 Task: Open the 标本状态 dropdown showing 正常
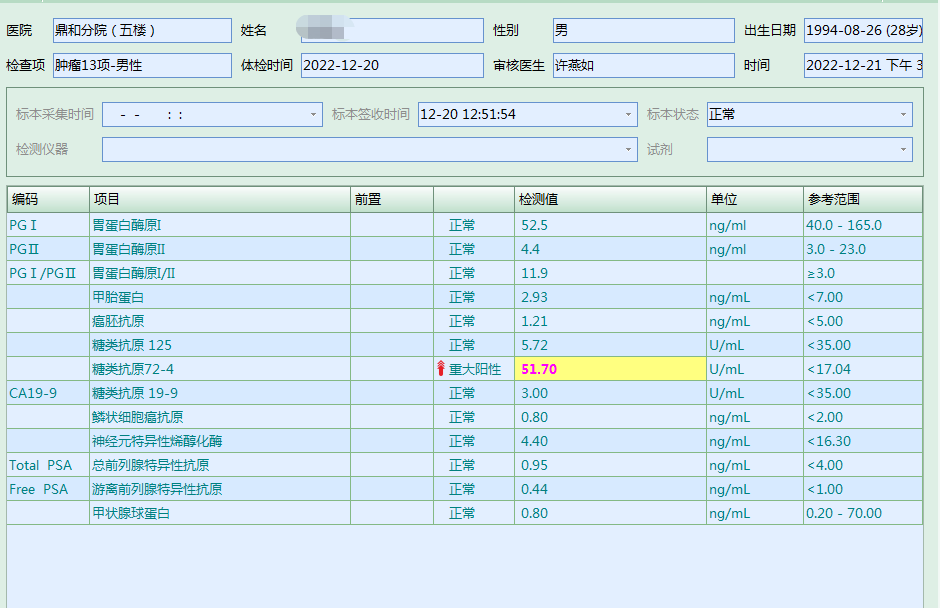[904, 115]
